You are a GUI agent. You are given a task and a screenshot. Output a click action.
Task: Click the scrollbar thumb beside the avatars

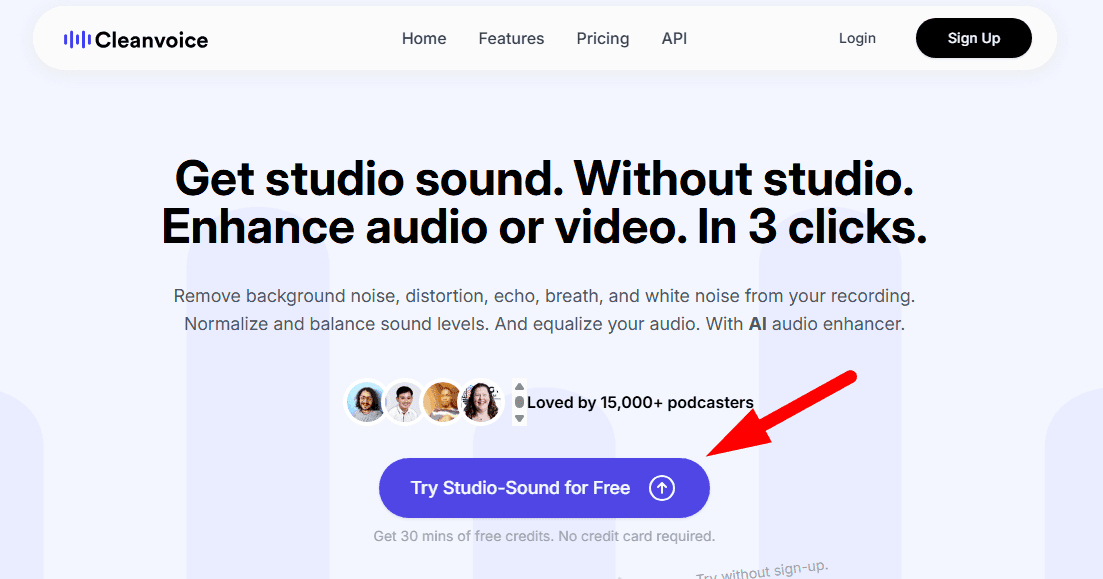click(x=519, y=402)
